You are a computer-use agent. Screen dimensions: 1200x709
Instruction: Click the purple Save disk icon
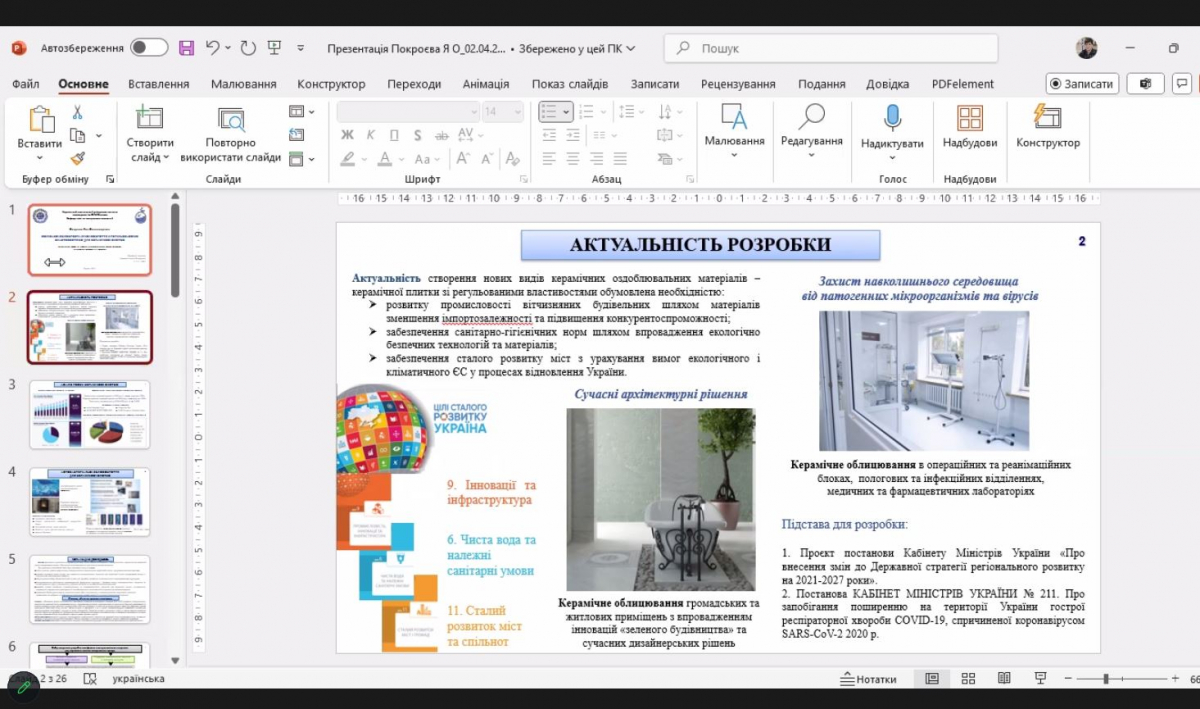[187, 48]
